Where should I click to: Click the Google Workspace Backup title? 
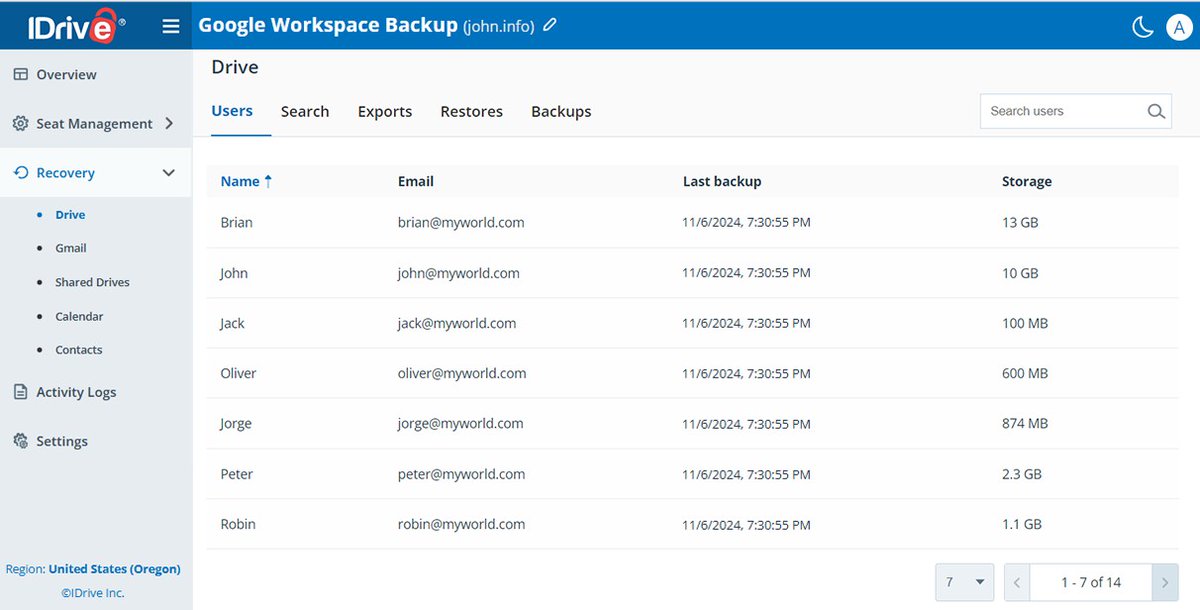(328, 25)
